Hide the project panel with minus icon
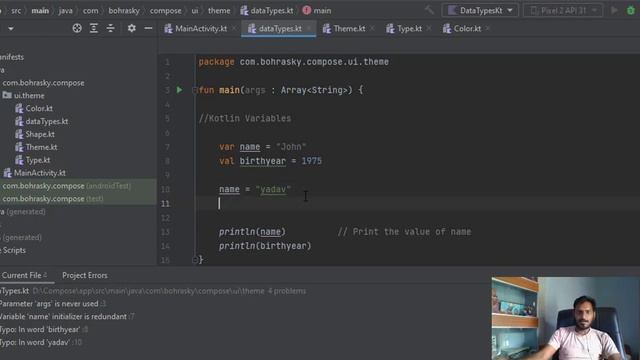 148,28
